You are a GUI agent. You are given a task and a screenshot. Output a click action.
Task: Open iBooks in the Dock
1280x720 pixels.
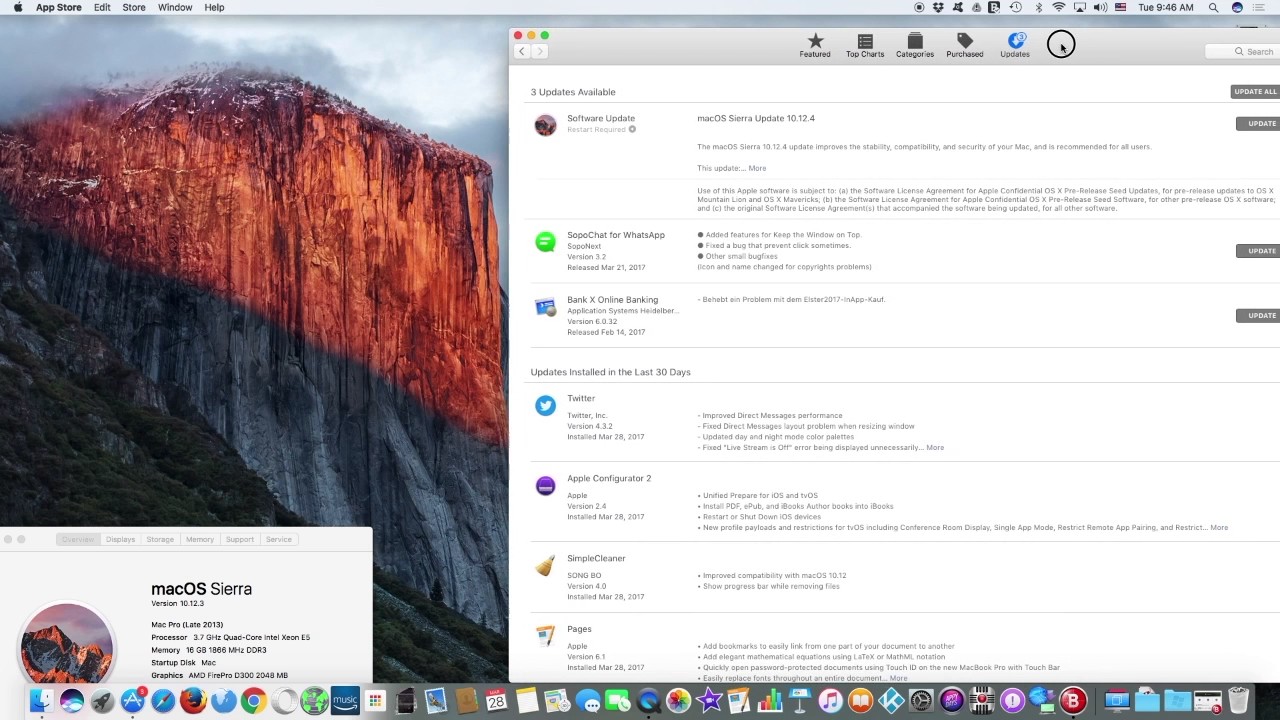(861, 701)
